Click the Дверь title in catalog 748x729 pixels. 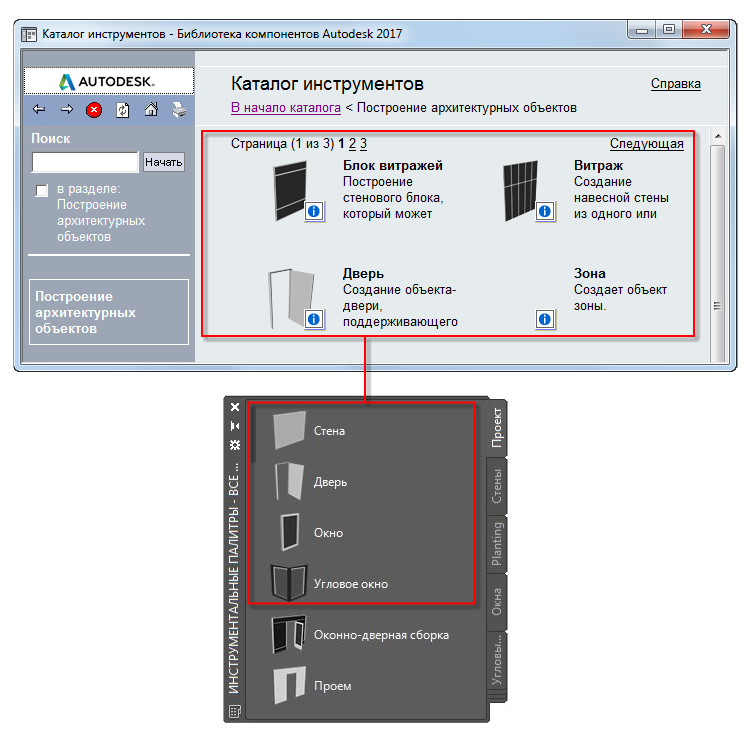[363, 273]
